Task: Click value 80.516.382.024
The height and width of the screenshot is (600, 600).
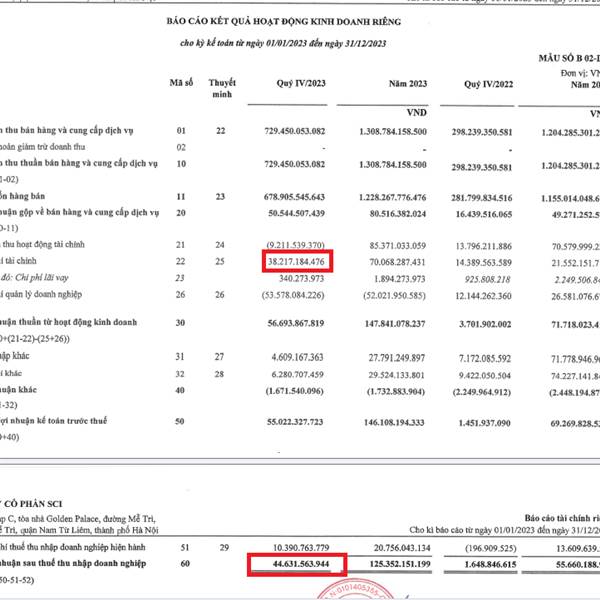Action: click(398, 214)
